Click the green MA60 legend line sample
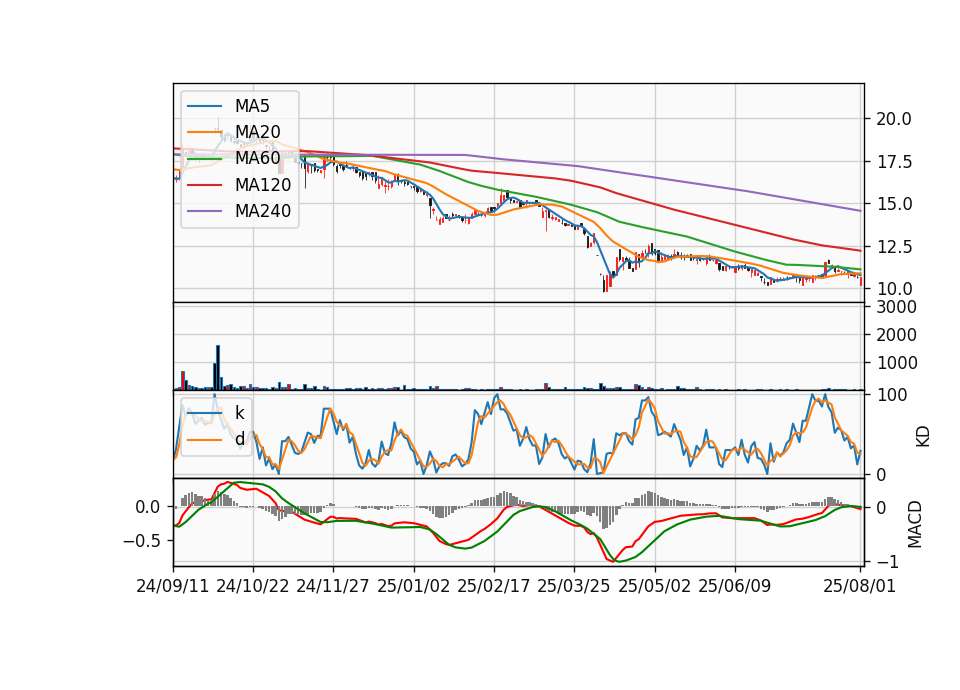Screen dimensions: 960x690 [x=204, y=159]
